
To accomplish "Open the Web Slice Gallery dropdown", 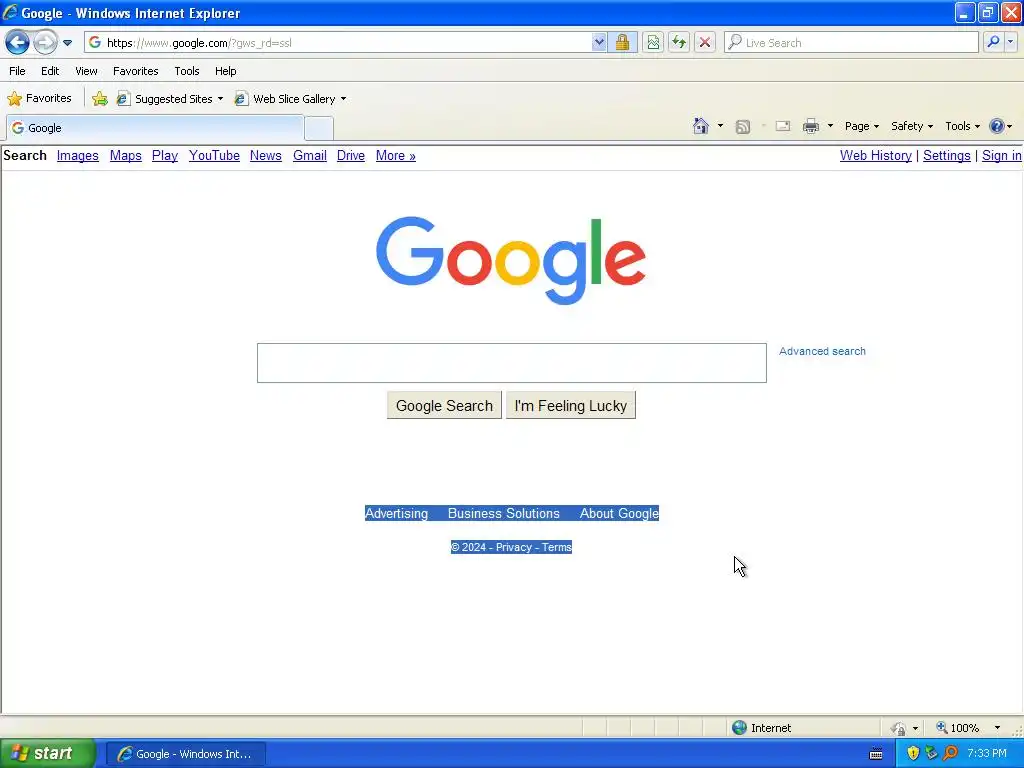I will [x=291, y=99].
